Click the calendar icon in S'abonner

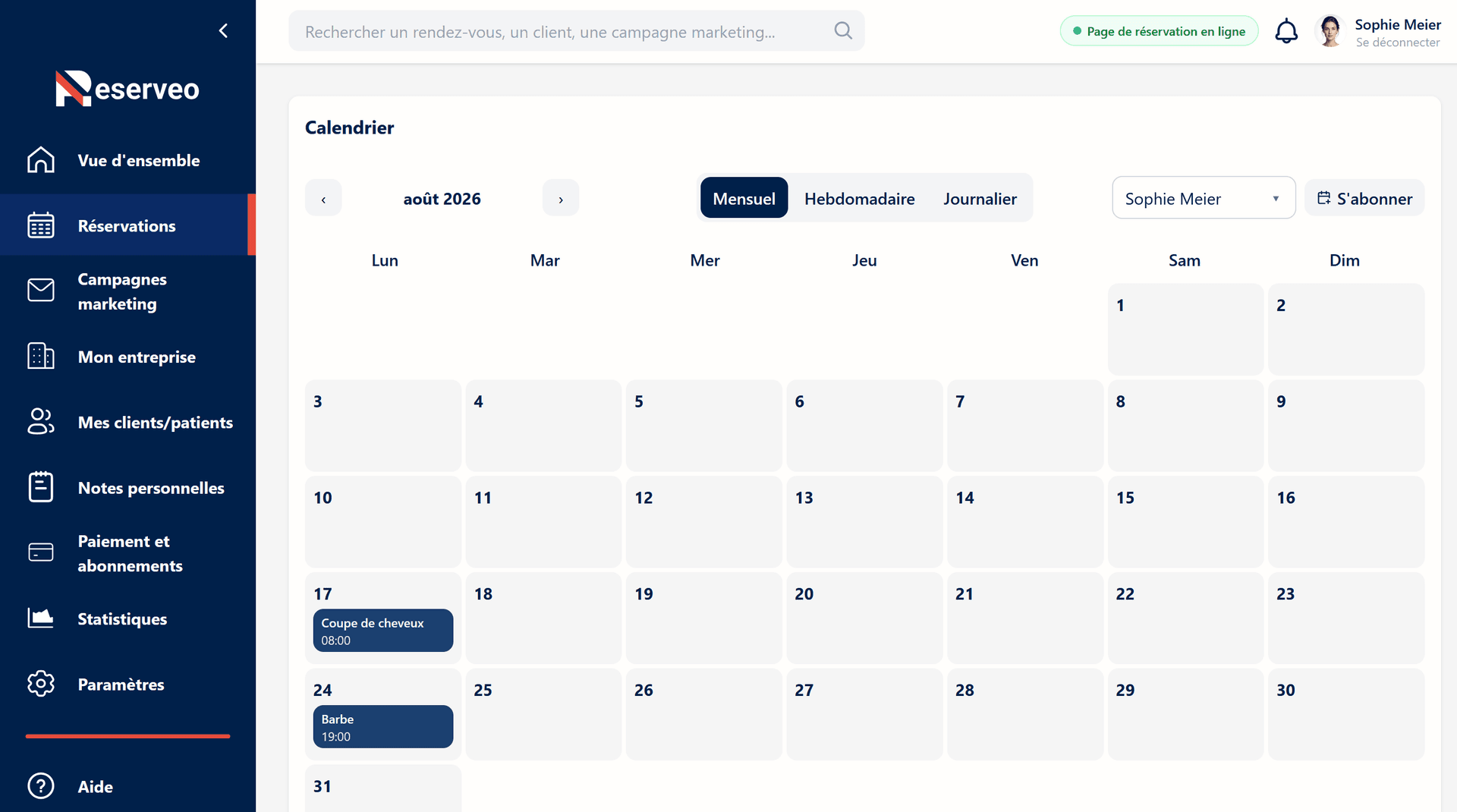click(x=1324, y=198)
